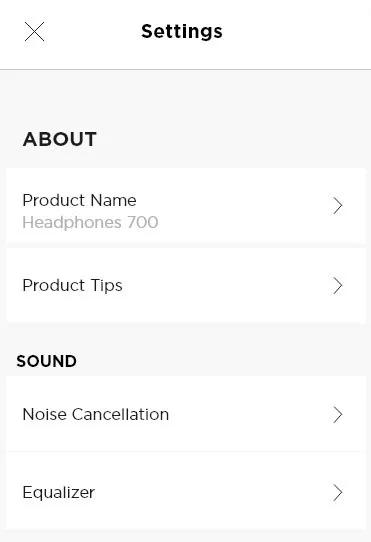This screenshot has height=542, width=371.
Task: Tap the chevron arrow beside Product Tips
Action: tap(338, 286)
